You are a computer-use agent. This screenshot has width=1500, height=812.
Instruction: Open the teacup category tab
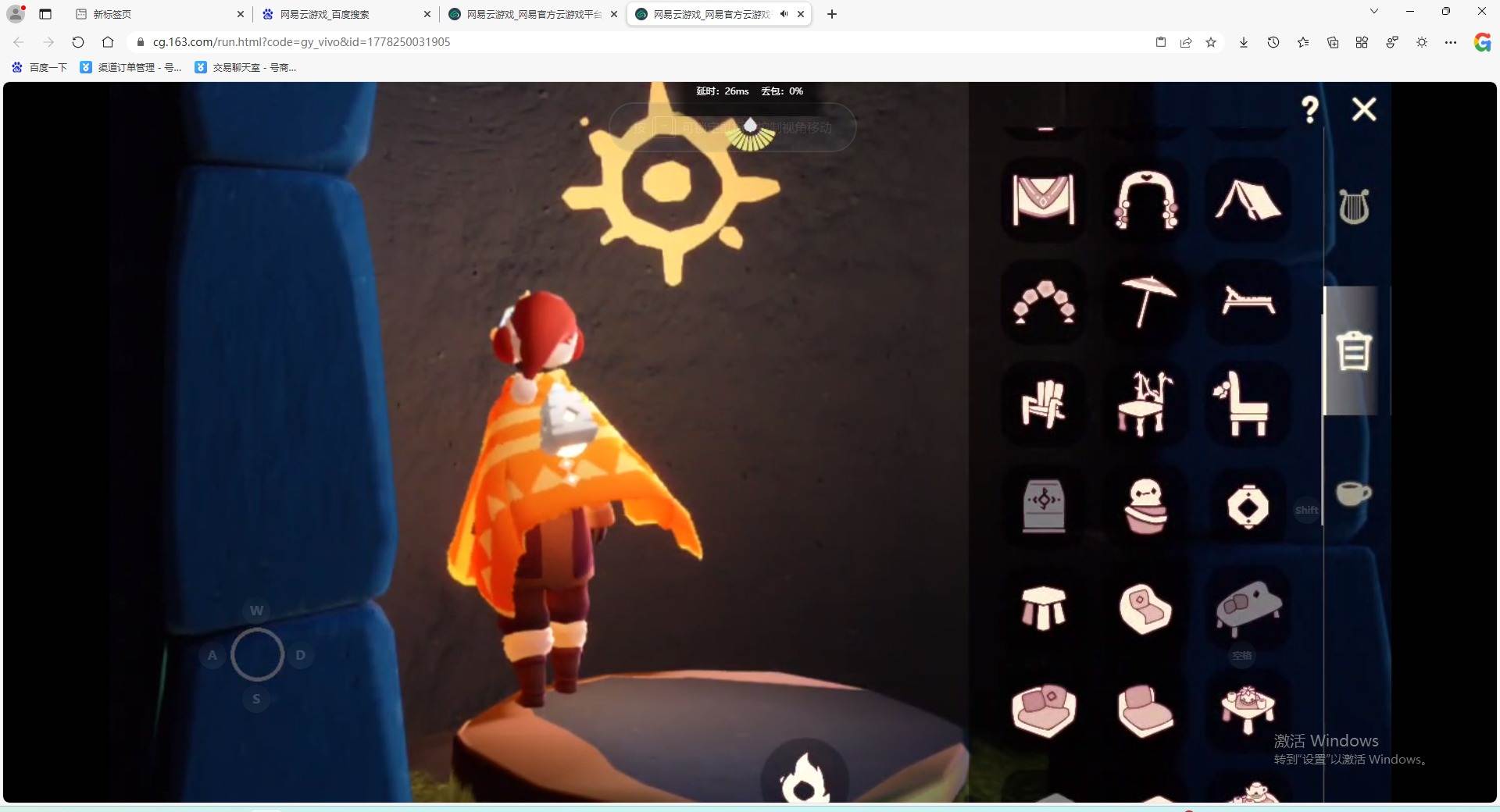click(1354, 493)
